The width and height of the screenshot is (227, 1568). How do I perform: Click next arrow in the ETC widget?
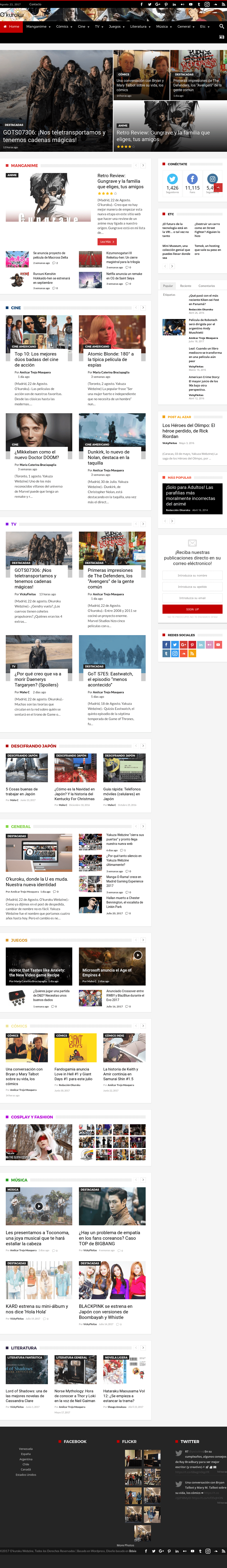coord(172,266)
